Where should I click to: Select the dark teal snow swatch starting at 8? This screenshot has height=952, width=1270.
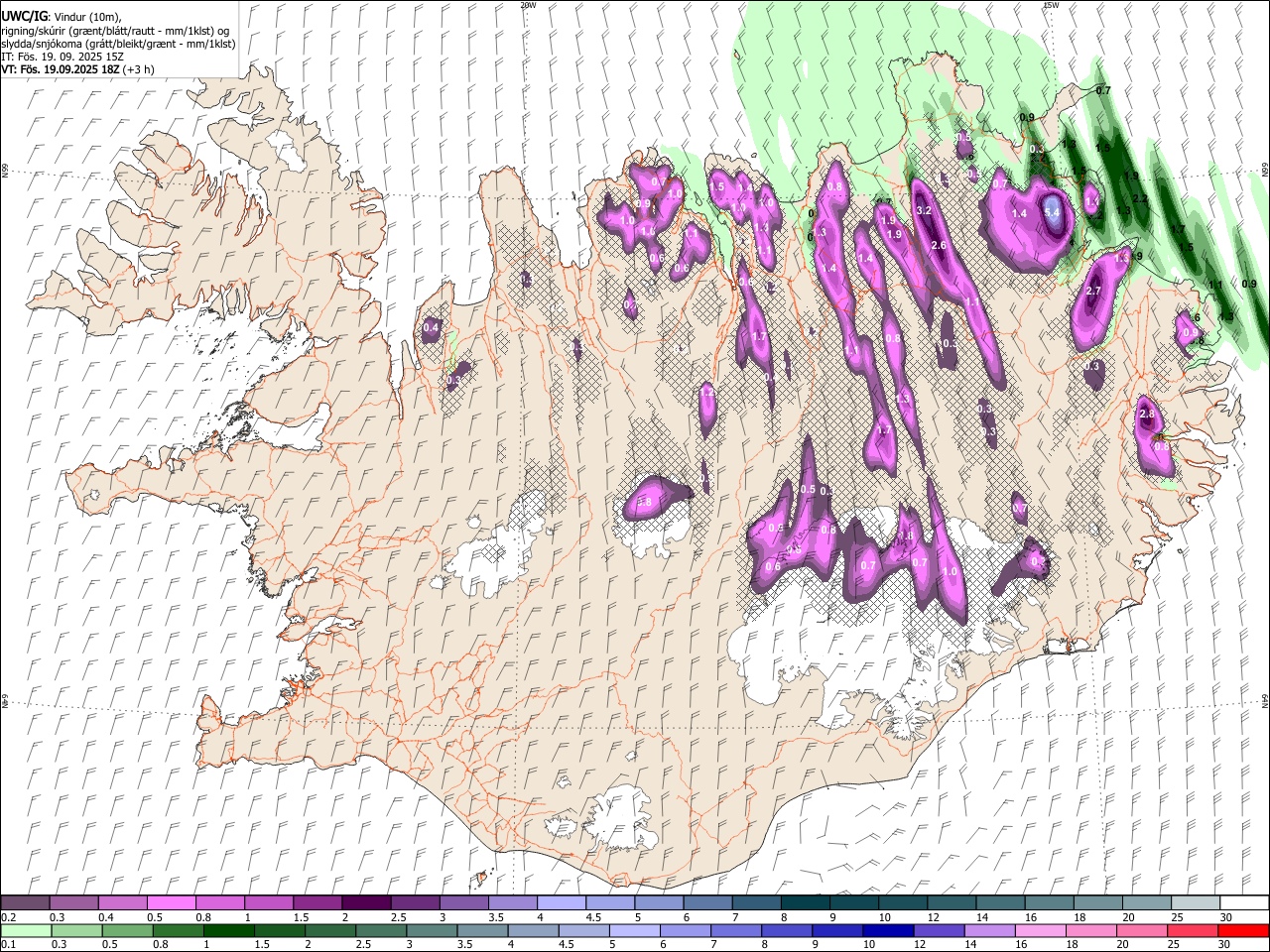pyautogui.click(x=804, y=903)
